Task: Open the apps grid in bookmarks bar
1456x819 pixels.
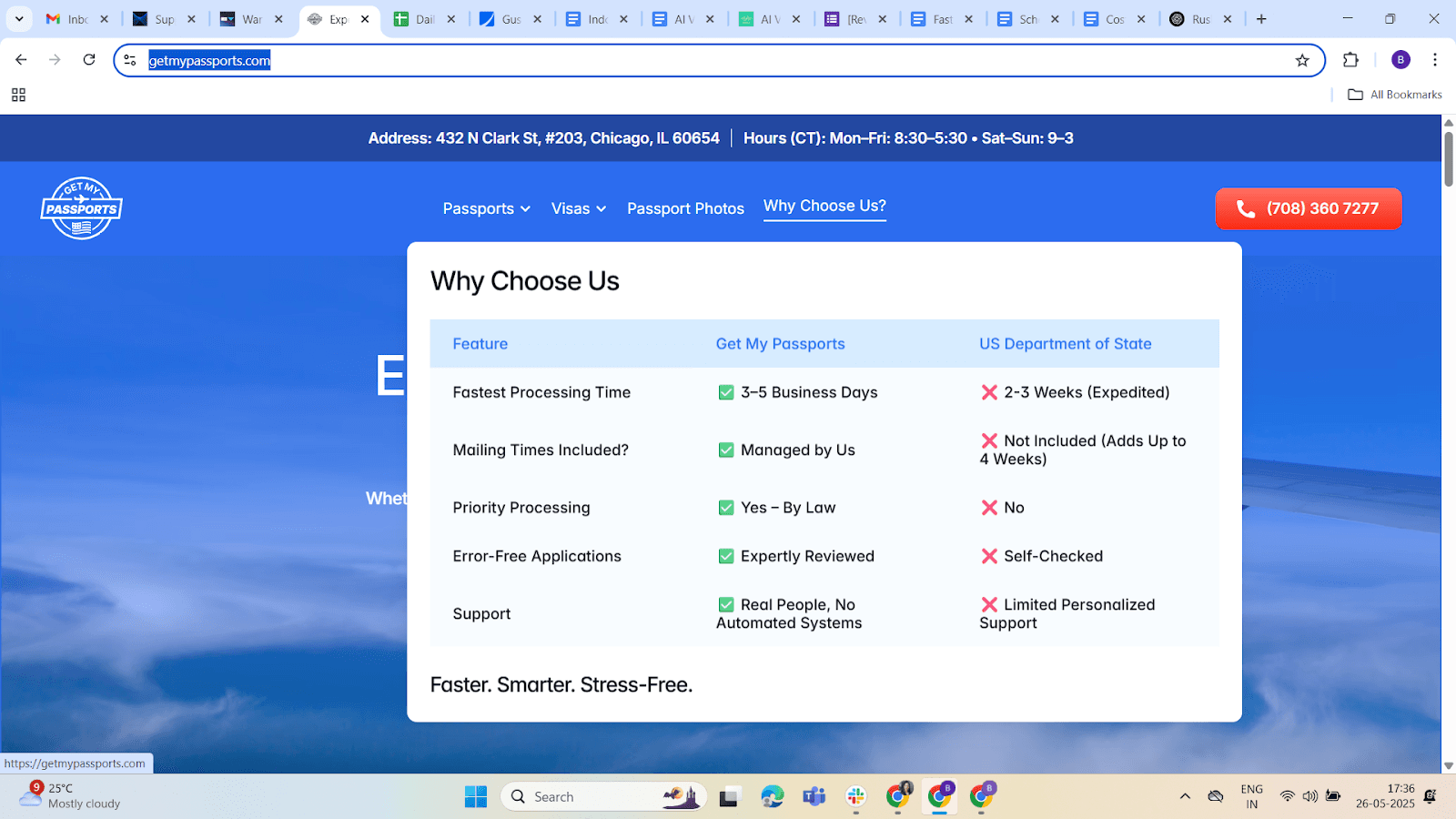Action: (x=18, y=95)
